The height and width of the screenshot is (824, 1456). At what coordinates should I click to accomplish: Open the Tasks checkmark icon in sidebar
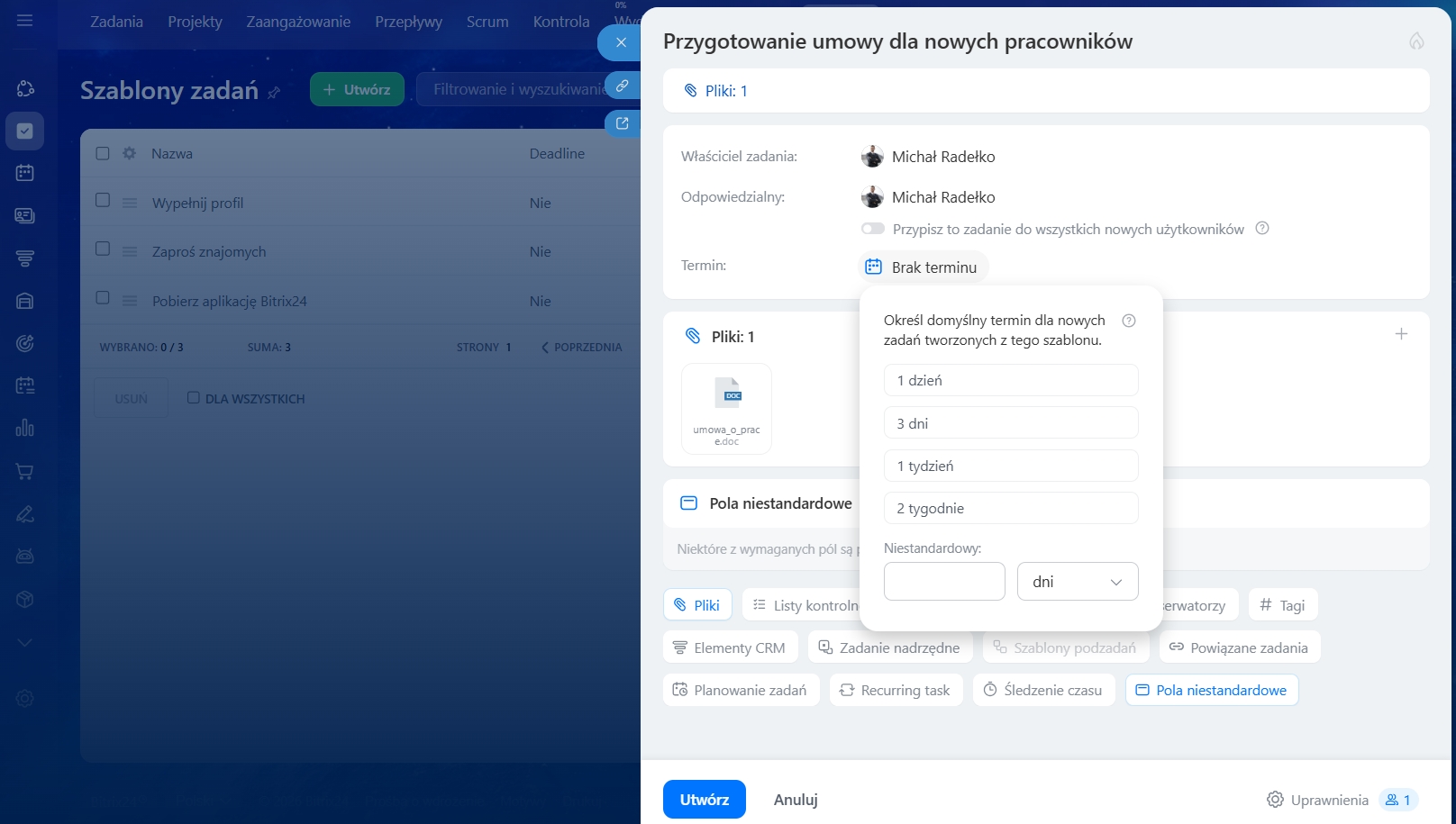[25, 131]
